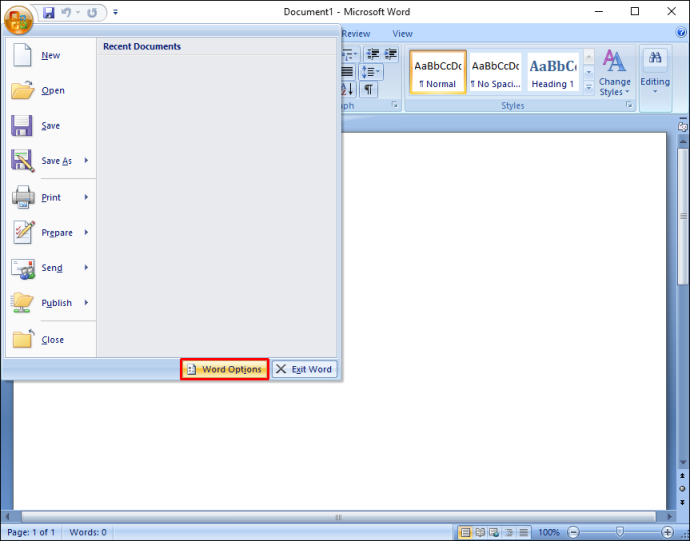
Task: Switch to Full Screen Reading view
Action: [x=480, y=533]
